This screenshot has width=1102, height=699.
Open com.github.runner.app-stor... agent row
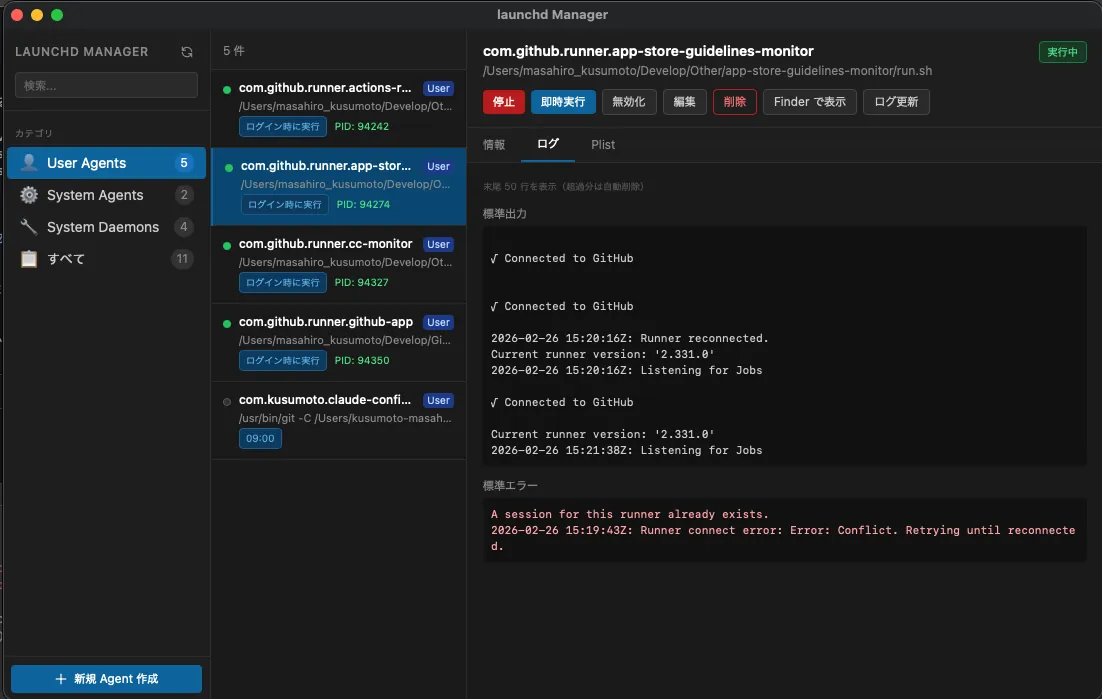339,186
